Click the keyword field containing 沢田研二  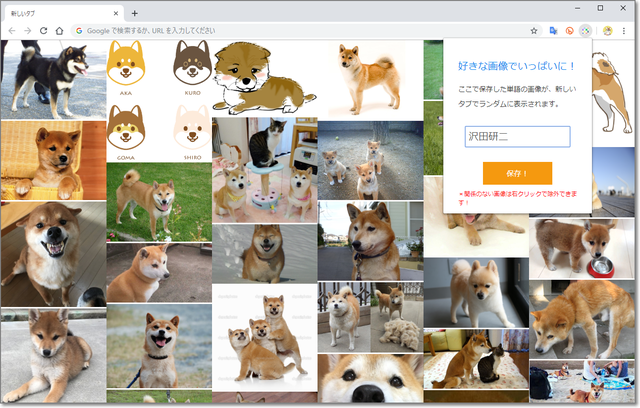(517, 137)
